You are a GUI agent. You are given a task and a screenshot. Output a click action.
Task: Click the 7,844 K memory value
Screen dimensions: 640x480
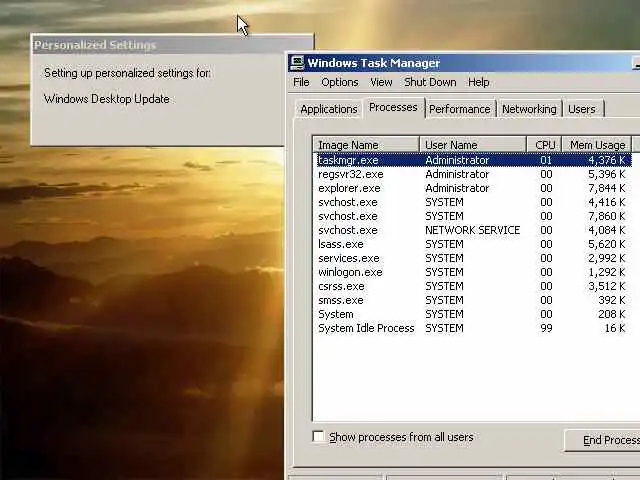[x=607, y=188]
